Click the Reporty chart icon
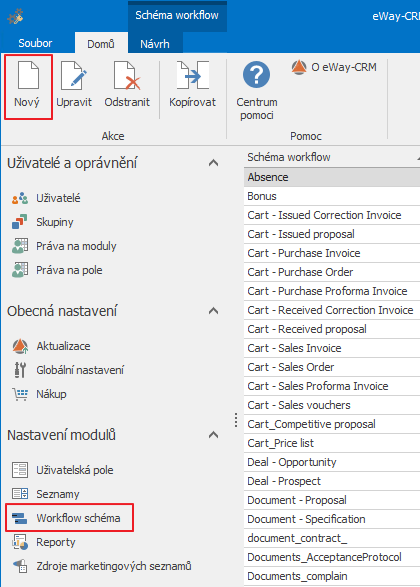The height and width of the screenshot is (587, 420). (20, 542)
